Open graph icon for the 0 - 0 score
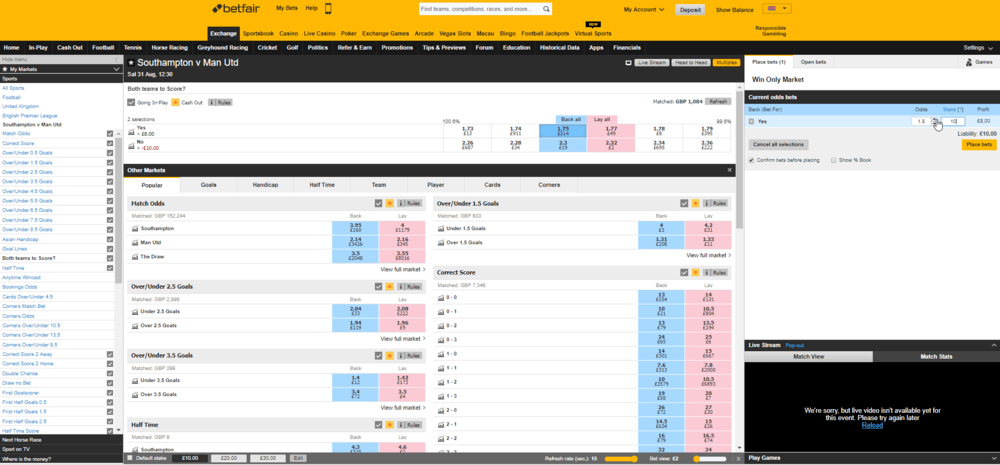The width and height of the screenshot is (1000, 465). (441, 298)
